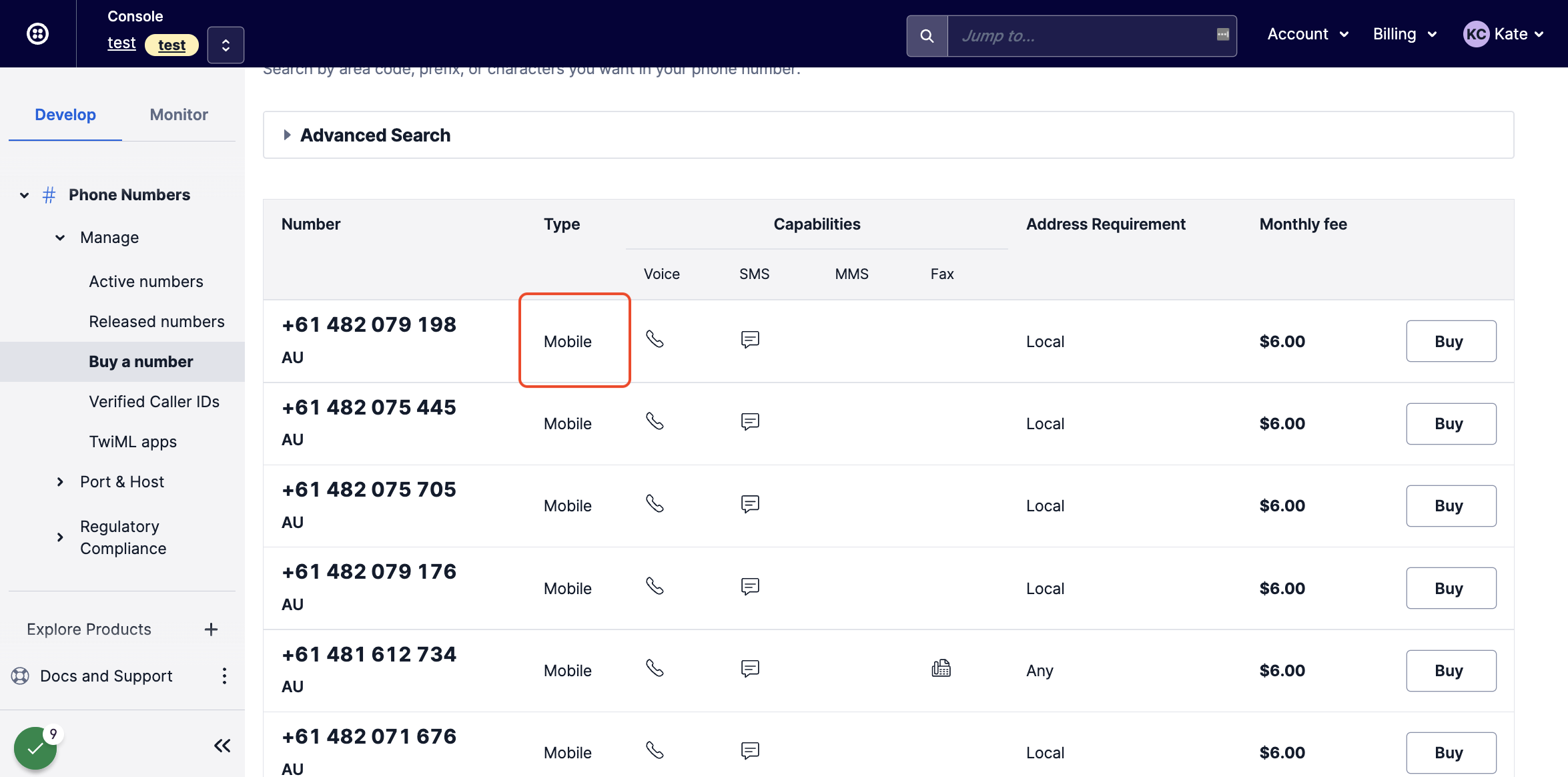Click voice phone icon for +61 482 079 198
The height and width of the screenshot is (777, 1568).
[655, 339]
